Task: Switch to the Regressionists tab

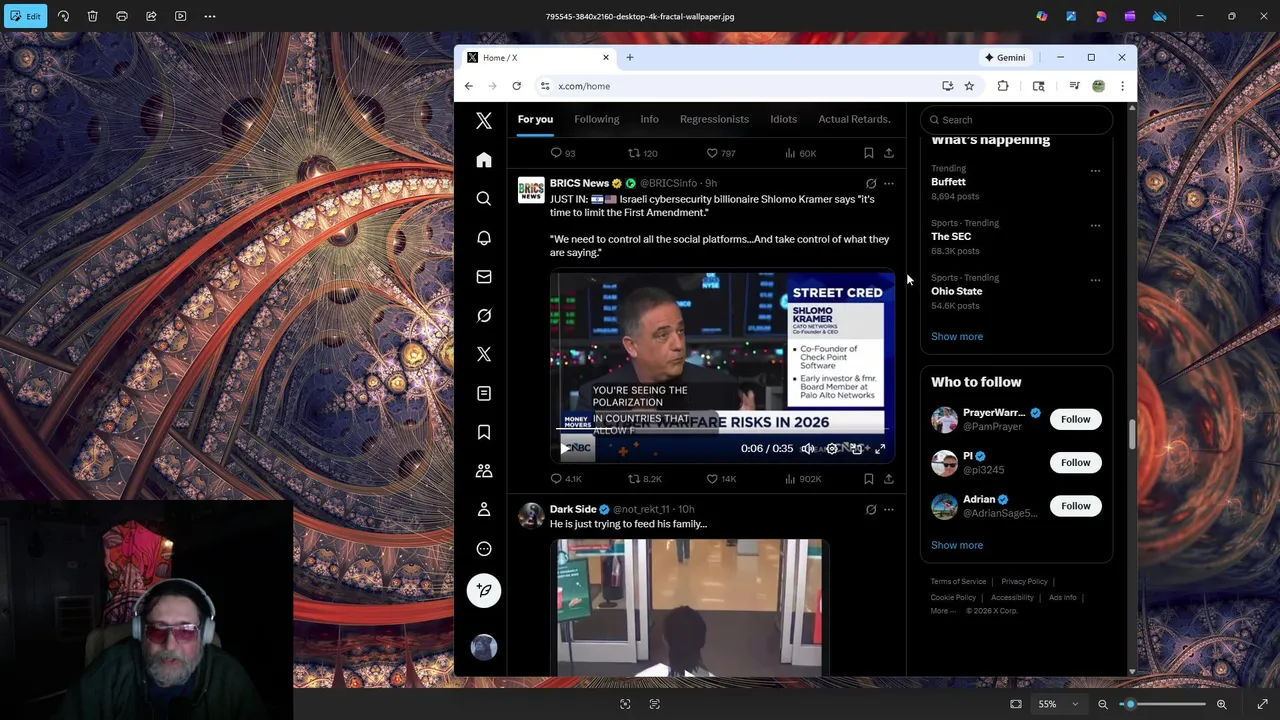Action: (x=714, y=119)
